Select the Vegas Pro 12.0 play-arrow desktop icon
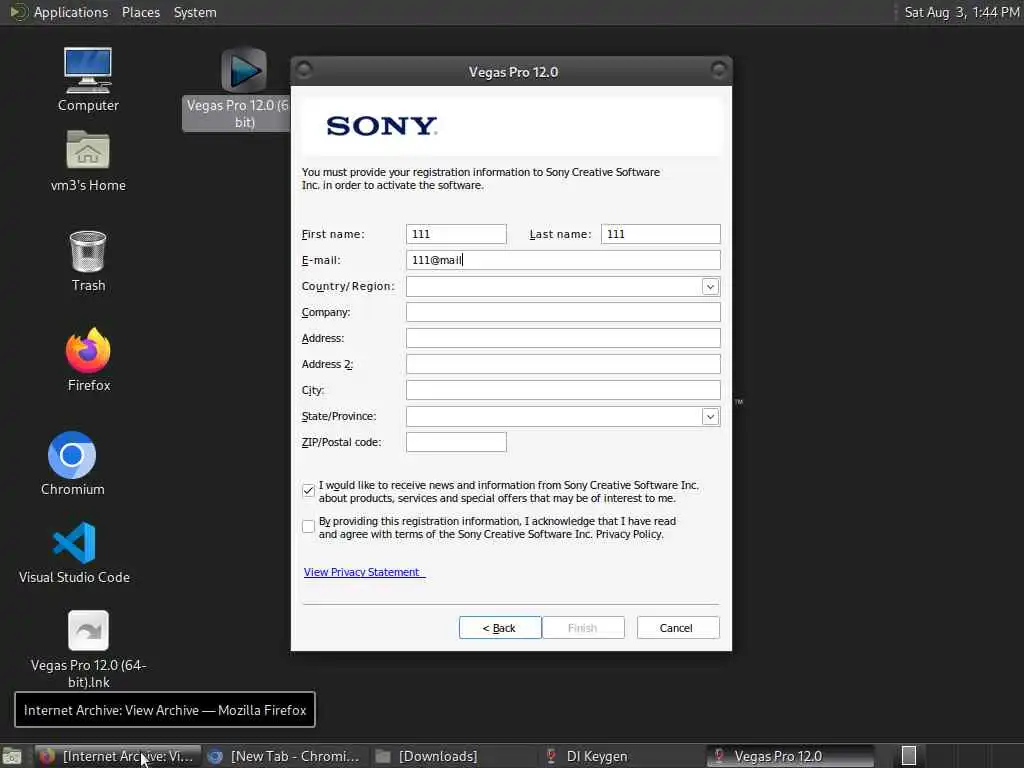 (x=244, y=70)
